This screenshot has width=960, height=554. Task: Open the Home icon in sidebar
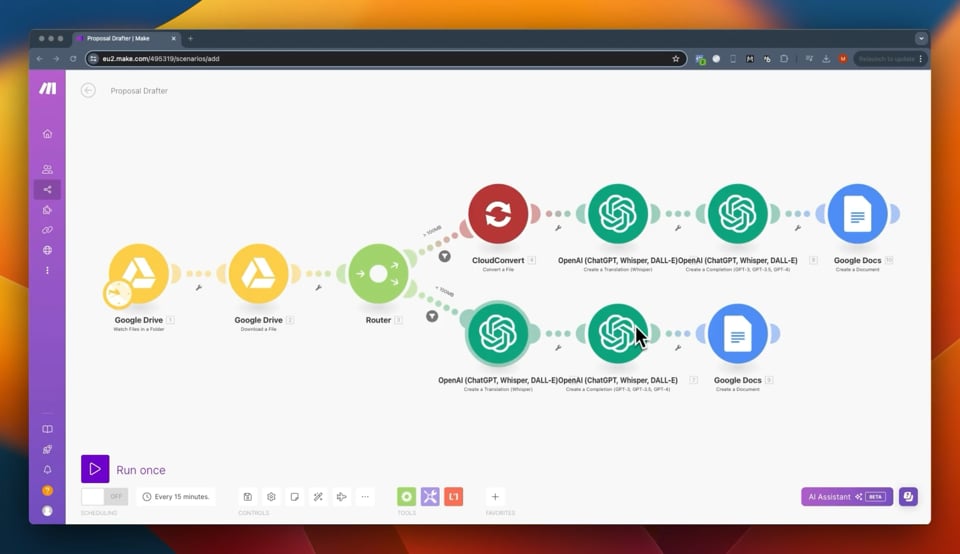click(47, 133)
